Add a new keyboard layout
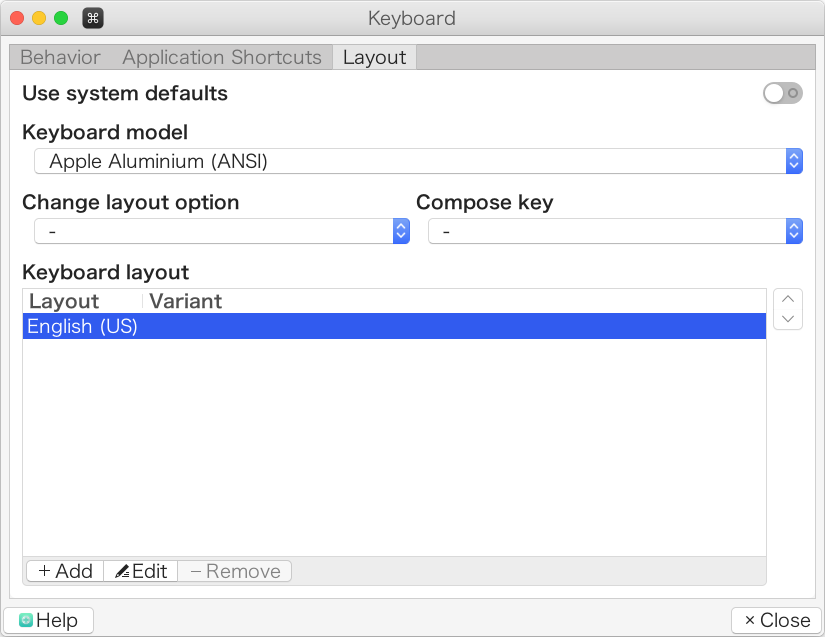This screenshot has width=825, height=637. coord(65,571)
